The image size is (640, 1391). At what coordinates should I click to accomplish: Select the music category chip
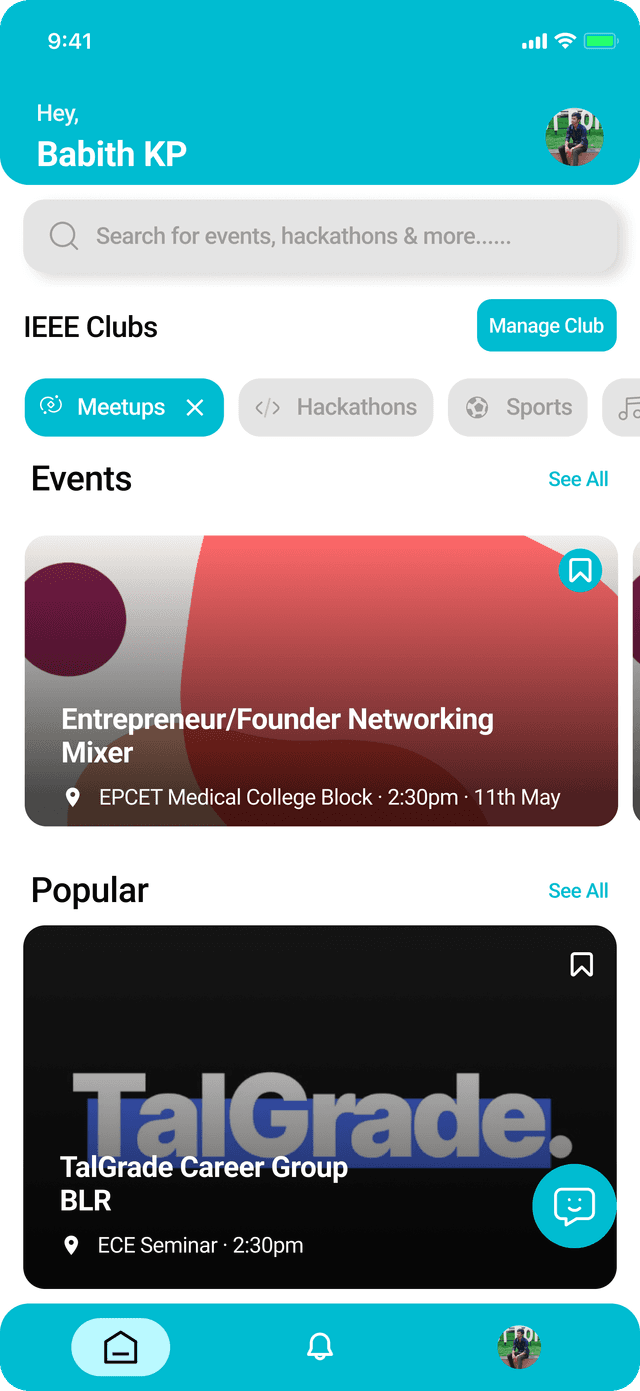625,407
